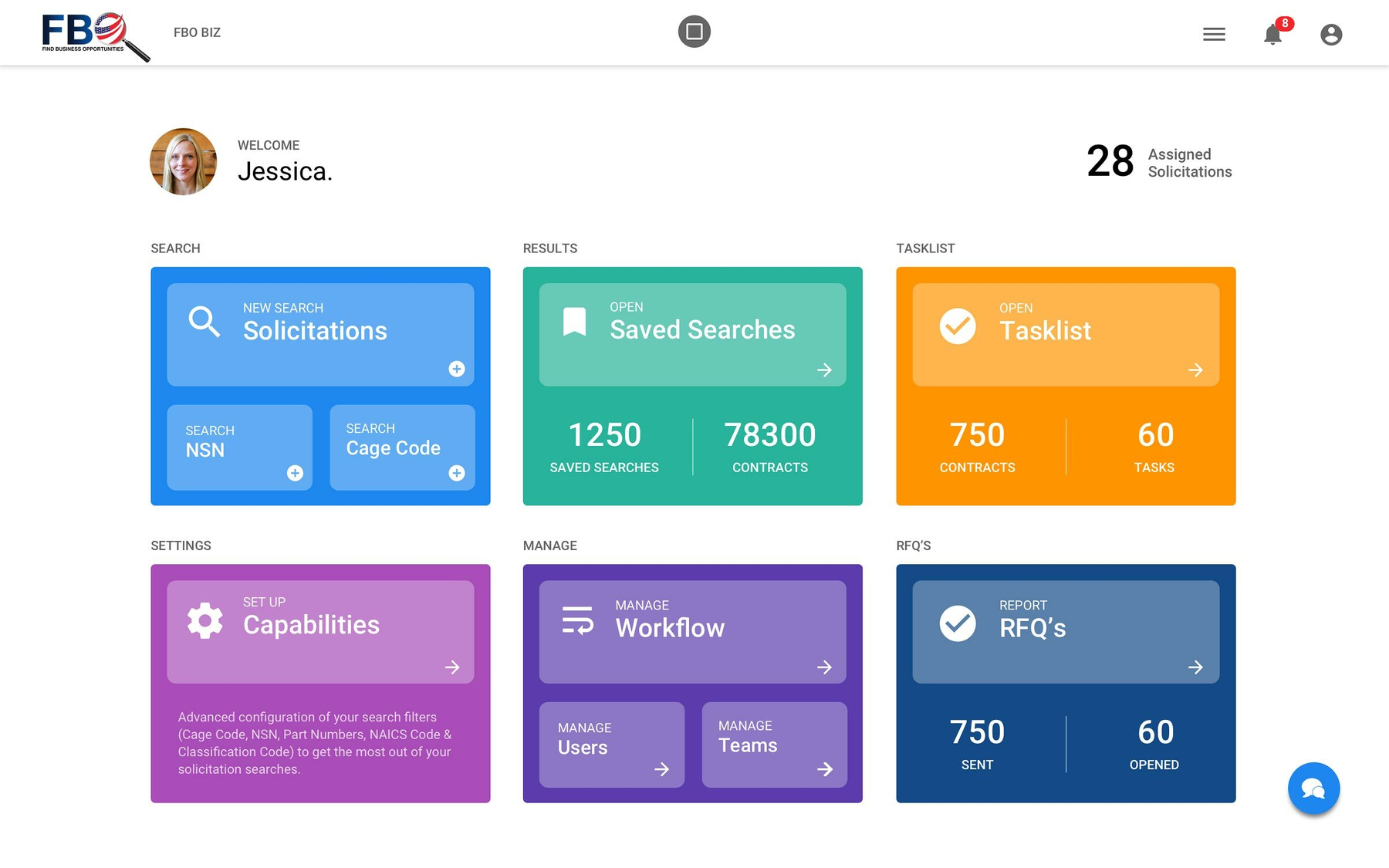
Task: Click the plus icon on New Search Solicitations
Action: click(457, 370)
